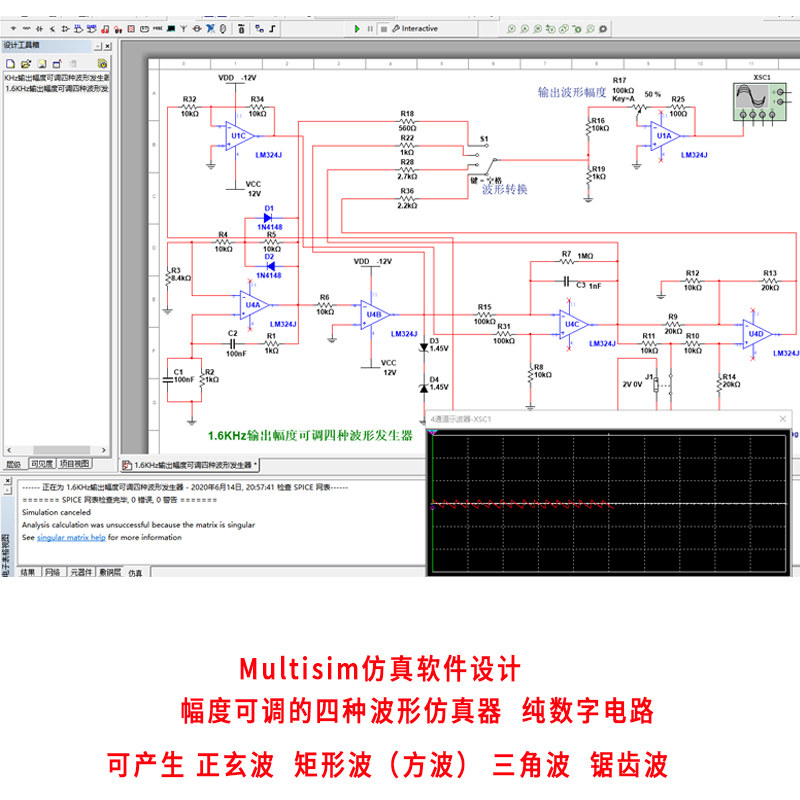Open the power components icon

[x=144, y=29]
